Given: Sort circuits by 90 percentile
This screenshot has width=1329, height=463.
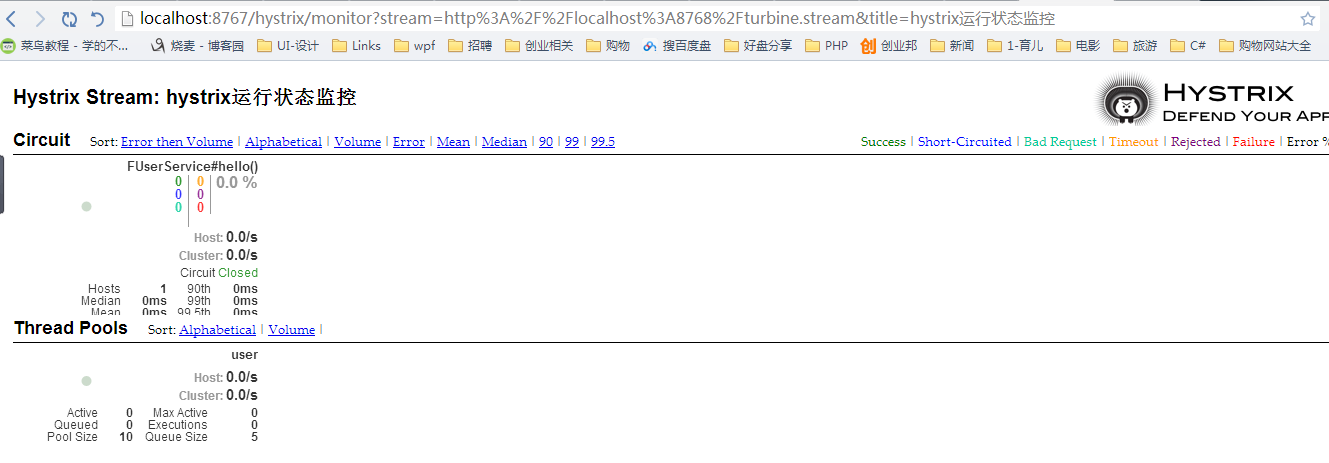Looking at the screenshot, I should [546, 142].
